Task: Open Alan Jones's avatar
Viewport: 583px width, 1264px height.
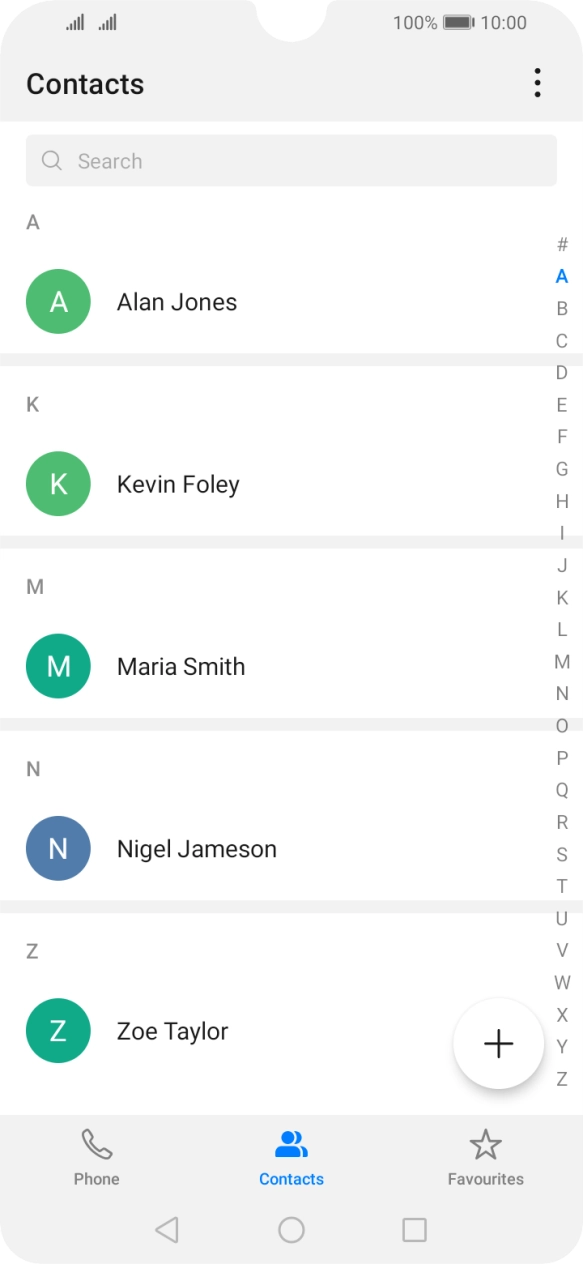Action: click(x=58, y=301)
